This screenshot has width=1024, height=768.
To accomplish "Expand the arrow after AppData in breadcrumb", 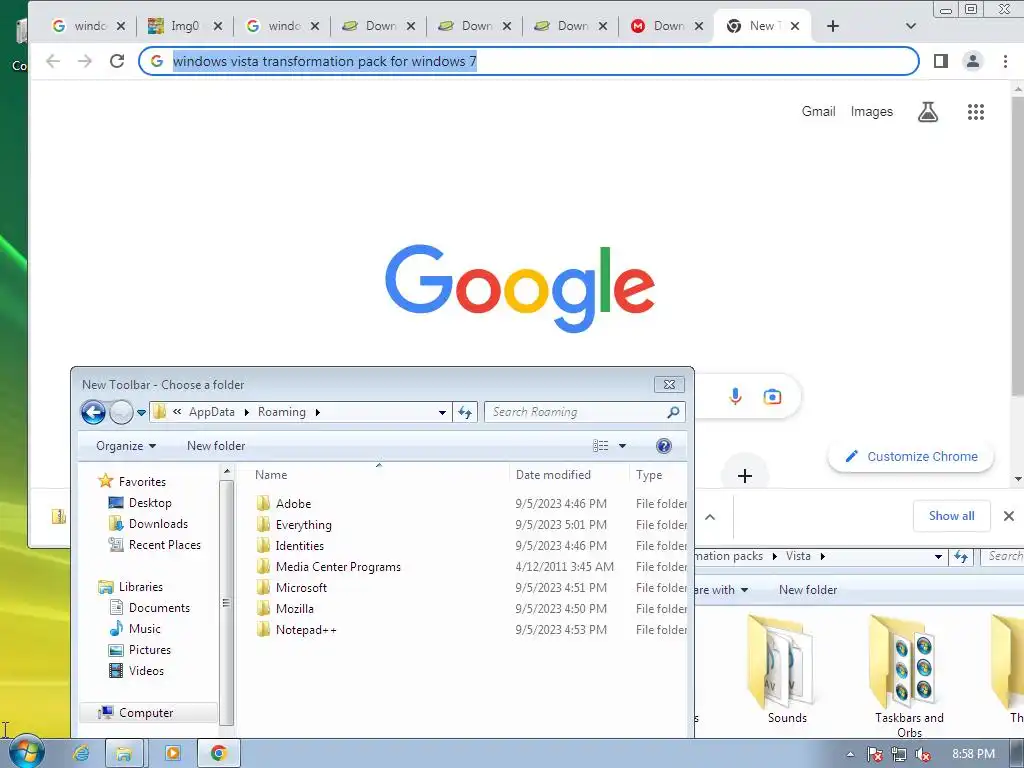I will (x=246, y=412).
